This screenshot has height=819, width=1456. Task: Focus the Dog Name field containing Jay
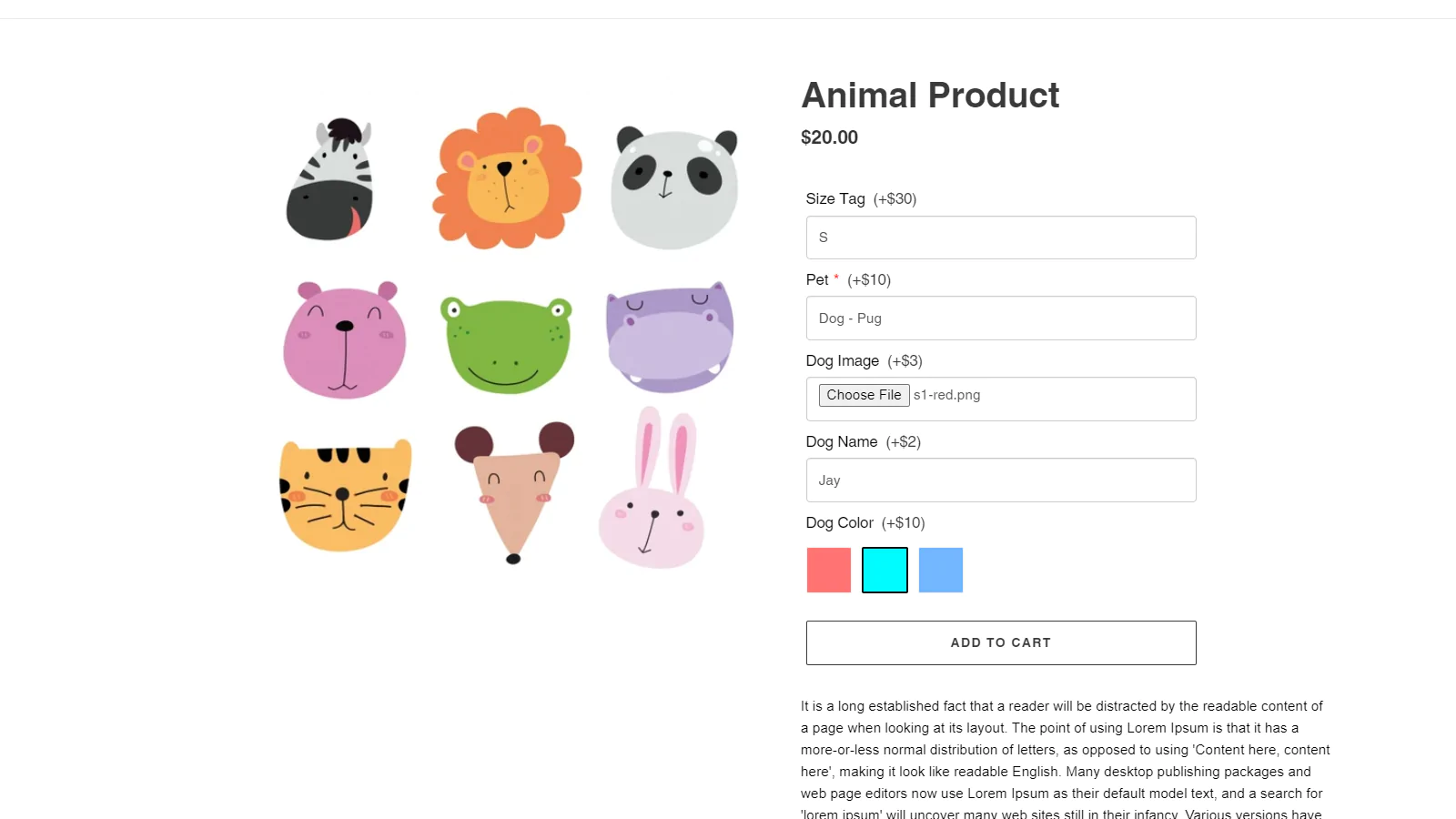[1001, 480]
